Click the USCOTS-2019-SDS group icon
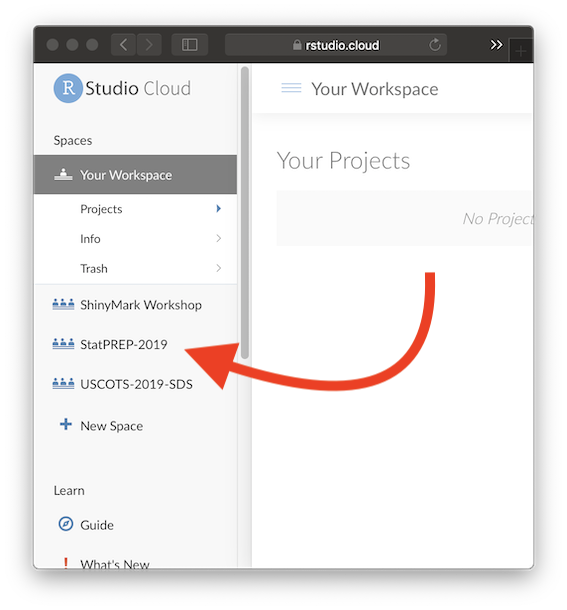Viewport: 567px width, 610px height. point(63,384)
